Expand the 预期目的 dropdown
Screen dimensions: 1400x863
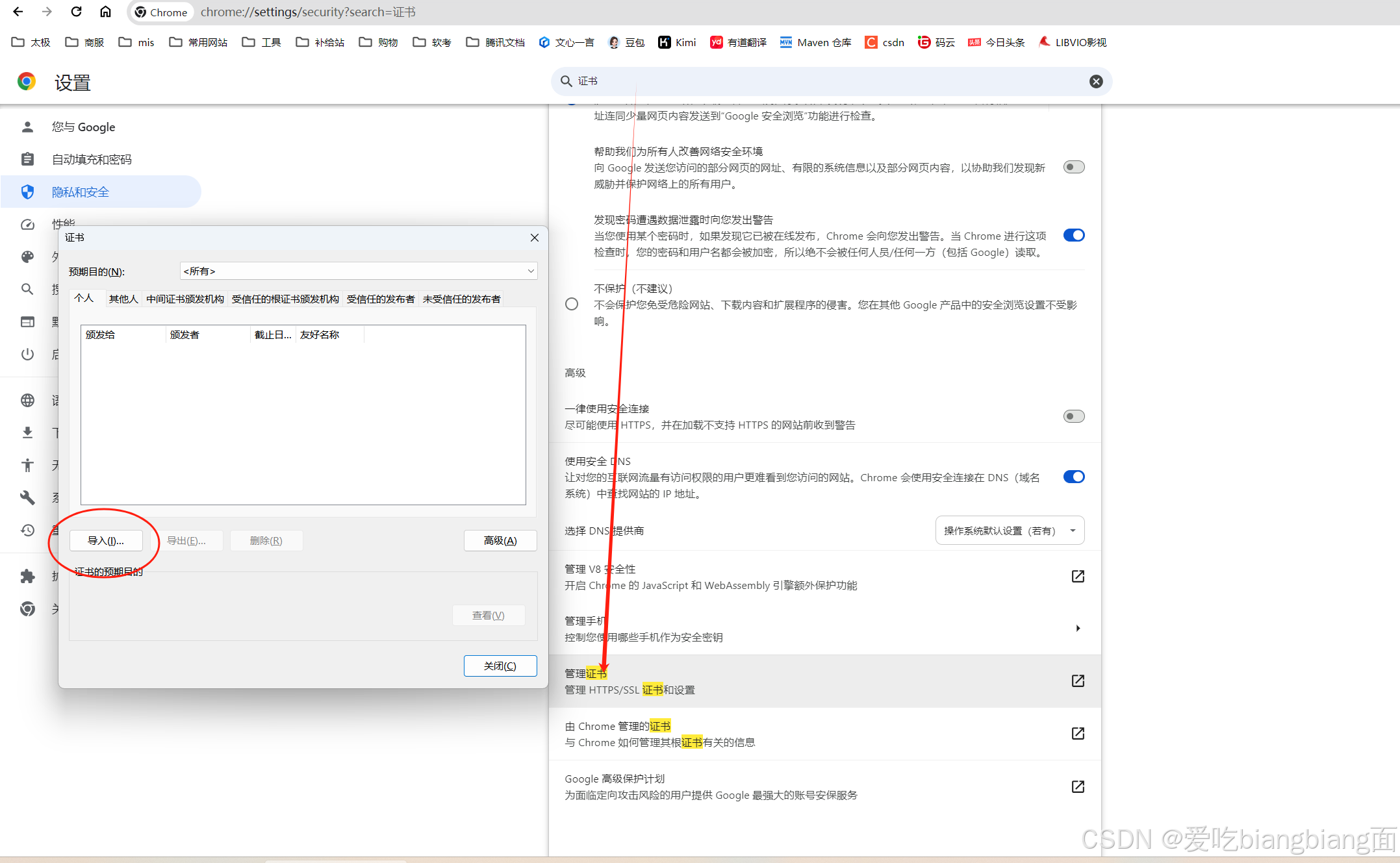point(358,271)
